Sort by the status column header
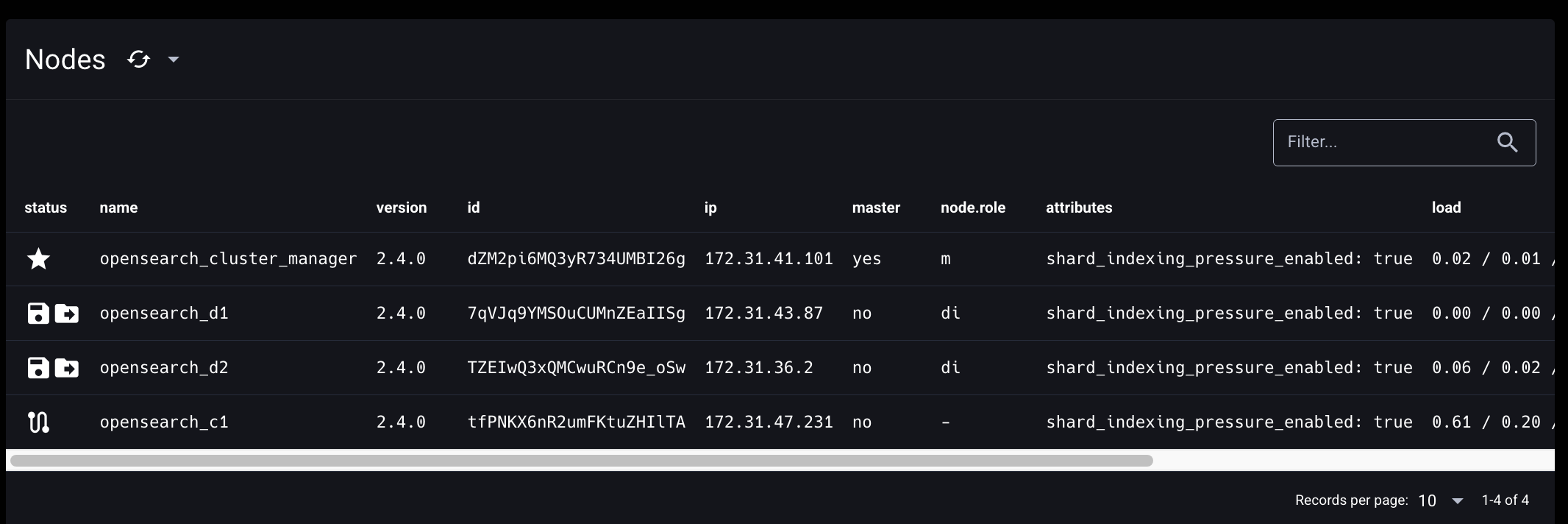1568x524 pixels. [x=46, y=208]
